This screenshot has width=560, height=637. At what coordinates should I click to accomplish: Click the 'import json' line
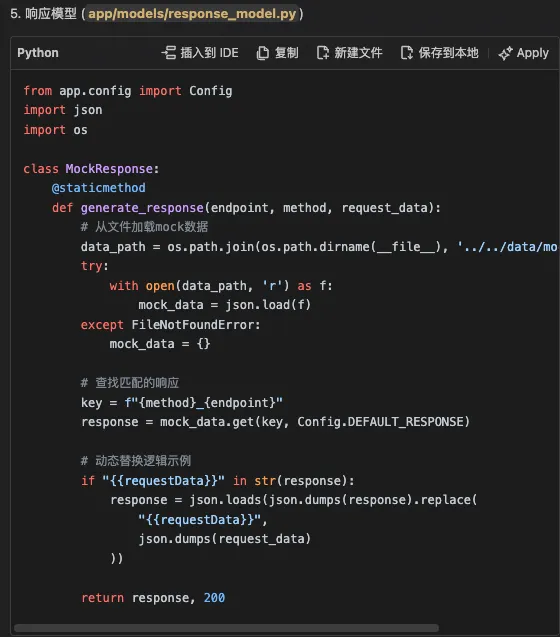63,110
